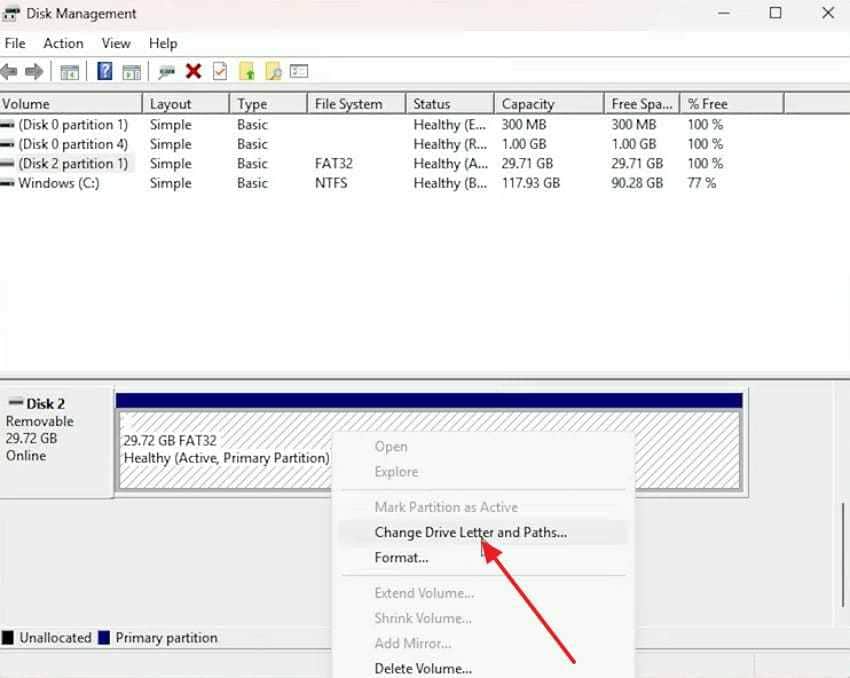This screenshot has width=850, height=678.
Task: Click the Disk 2 partition 1 drive icon
Action: coord(8,164)
